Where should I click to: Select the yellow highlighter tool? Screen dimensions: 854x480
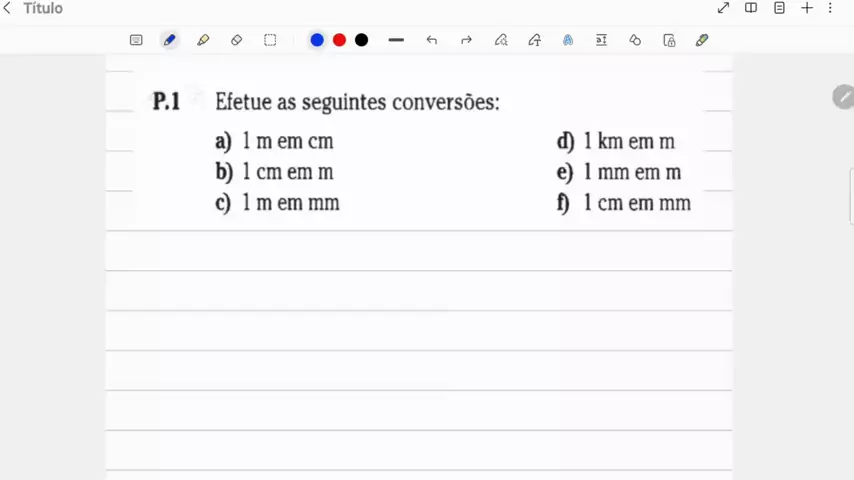tap(203, 40)
